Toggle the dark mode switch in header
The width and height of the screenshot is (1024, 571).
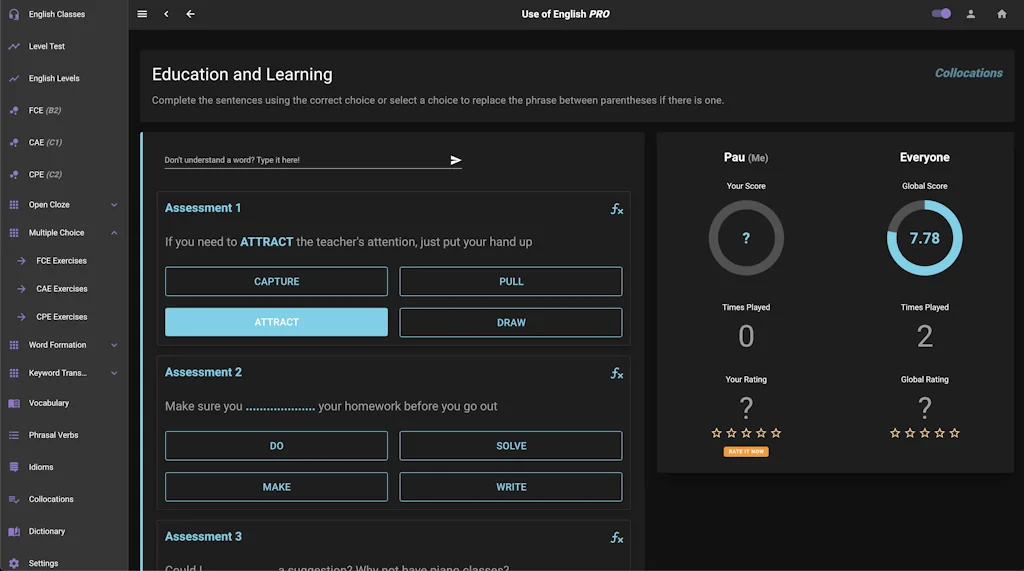(x=941, y=14)
